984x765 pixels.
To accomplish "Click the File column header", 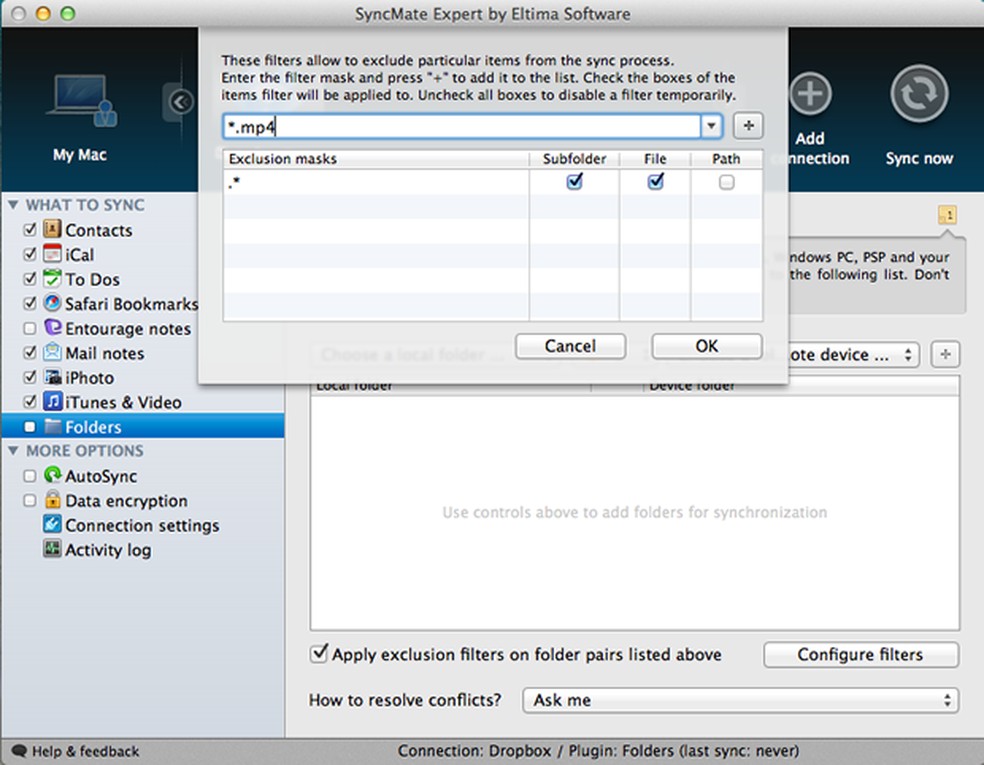I will (655, 159).
